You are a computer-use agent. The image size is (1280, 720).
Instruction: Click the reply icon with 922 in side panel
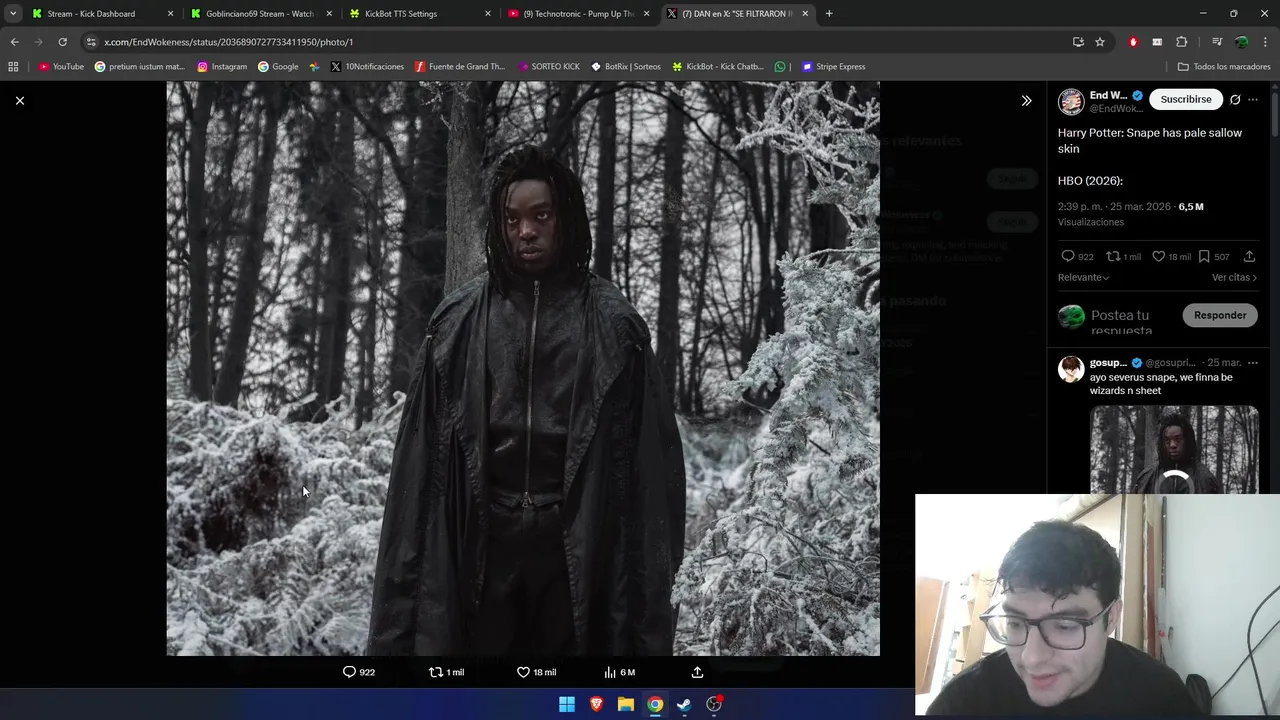(1067, 256)
